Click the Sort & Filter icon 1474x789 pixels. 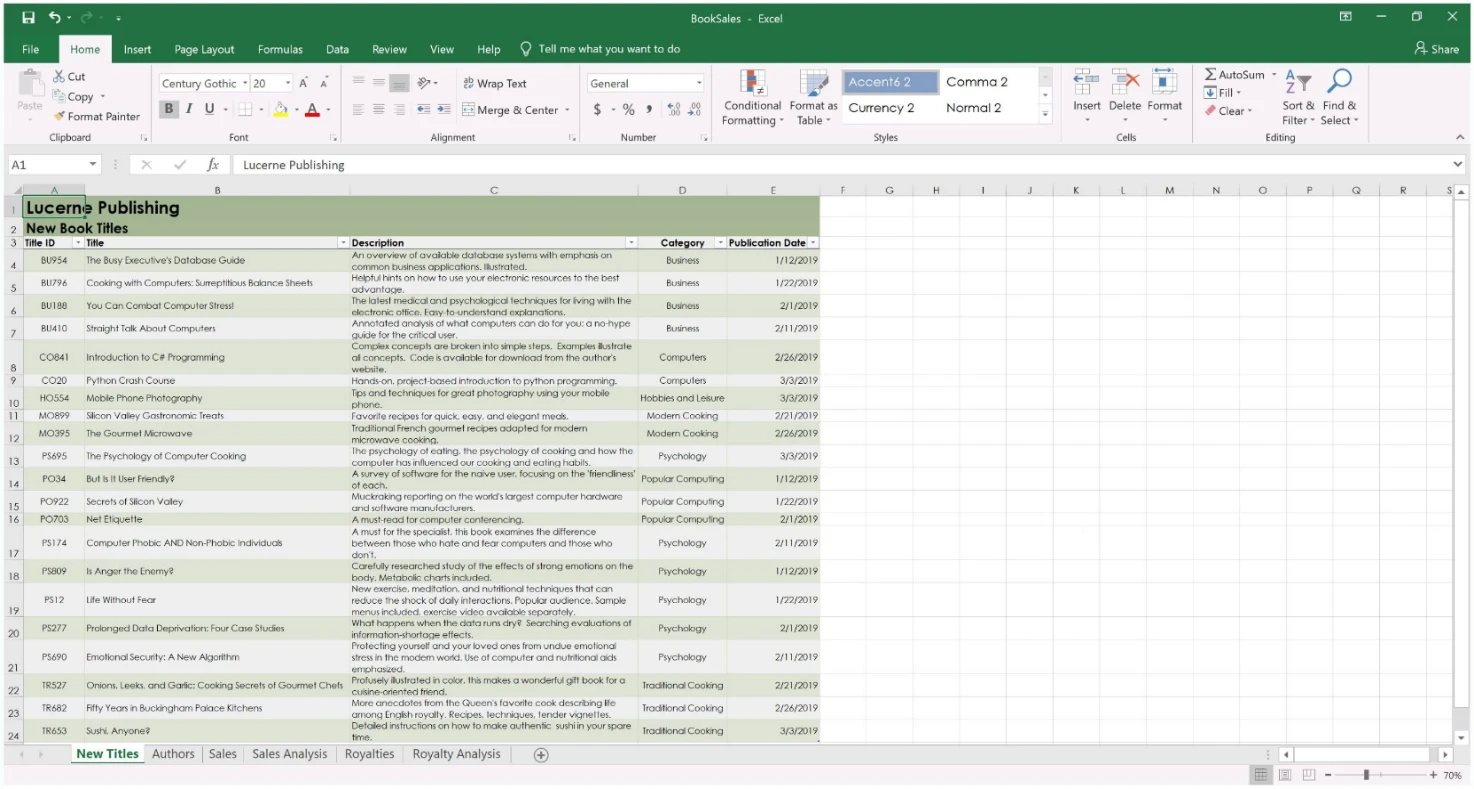click(x=1297, y=83)
